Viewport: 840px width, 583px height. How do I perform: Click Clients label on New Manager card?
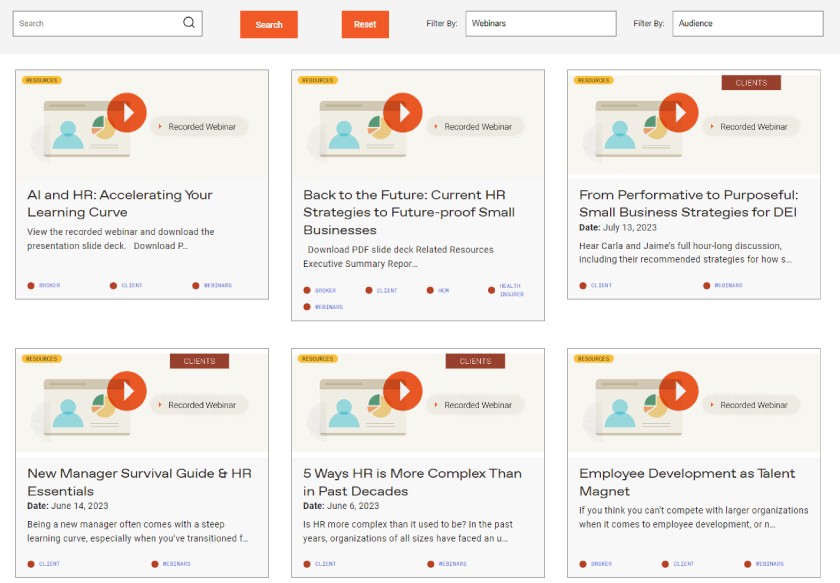[x=199, y=361]
